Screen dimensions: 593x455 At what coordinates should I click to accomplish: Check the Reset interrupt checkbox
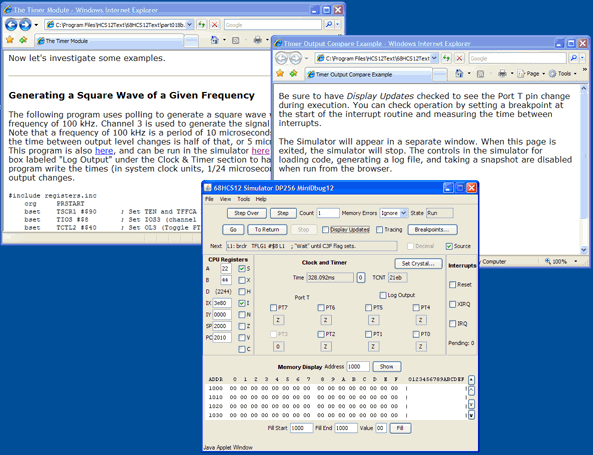452,284
